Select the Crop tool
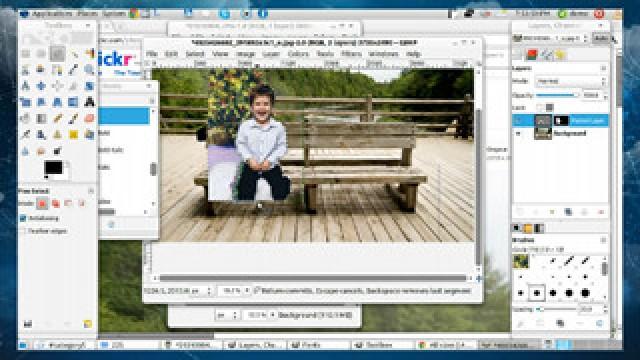 (73, 86)
